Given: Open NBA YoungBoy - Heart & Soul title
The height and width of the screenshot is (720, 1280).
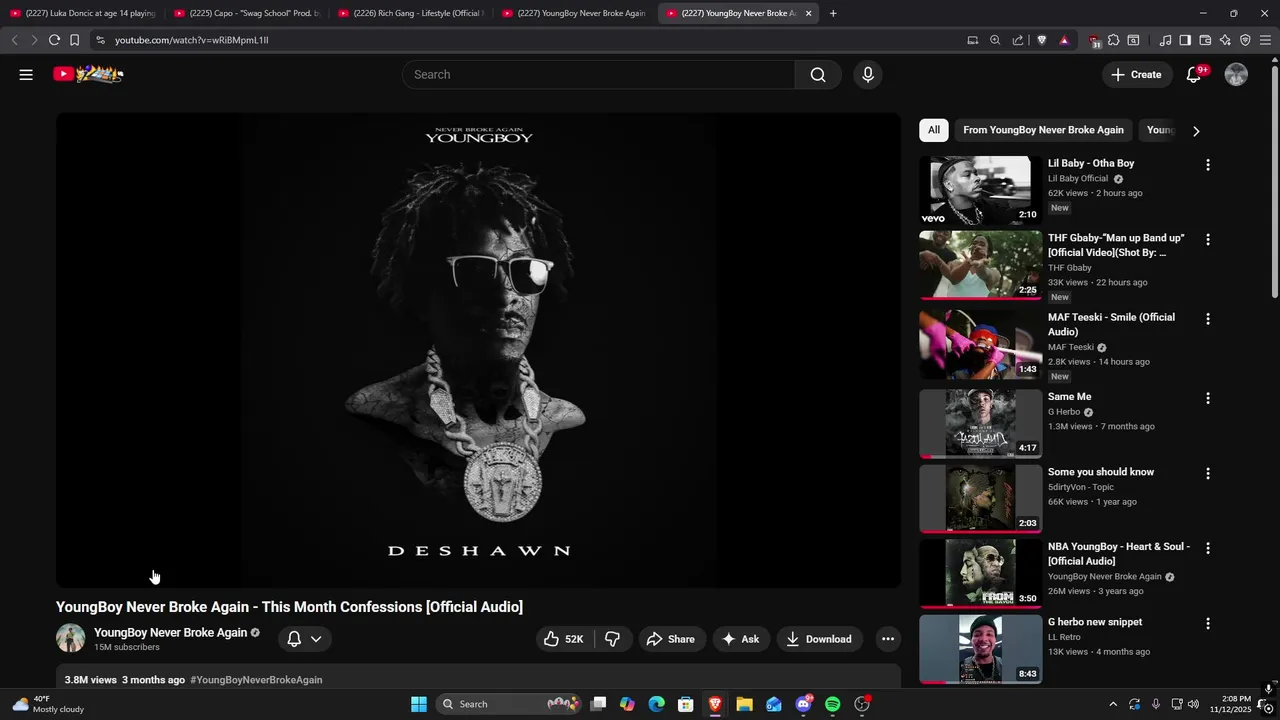Looking at the screenshot, I should click(x=1118, y=554).
